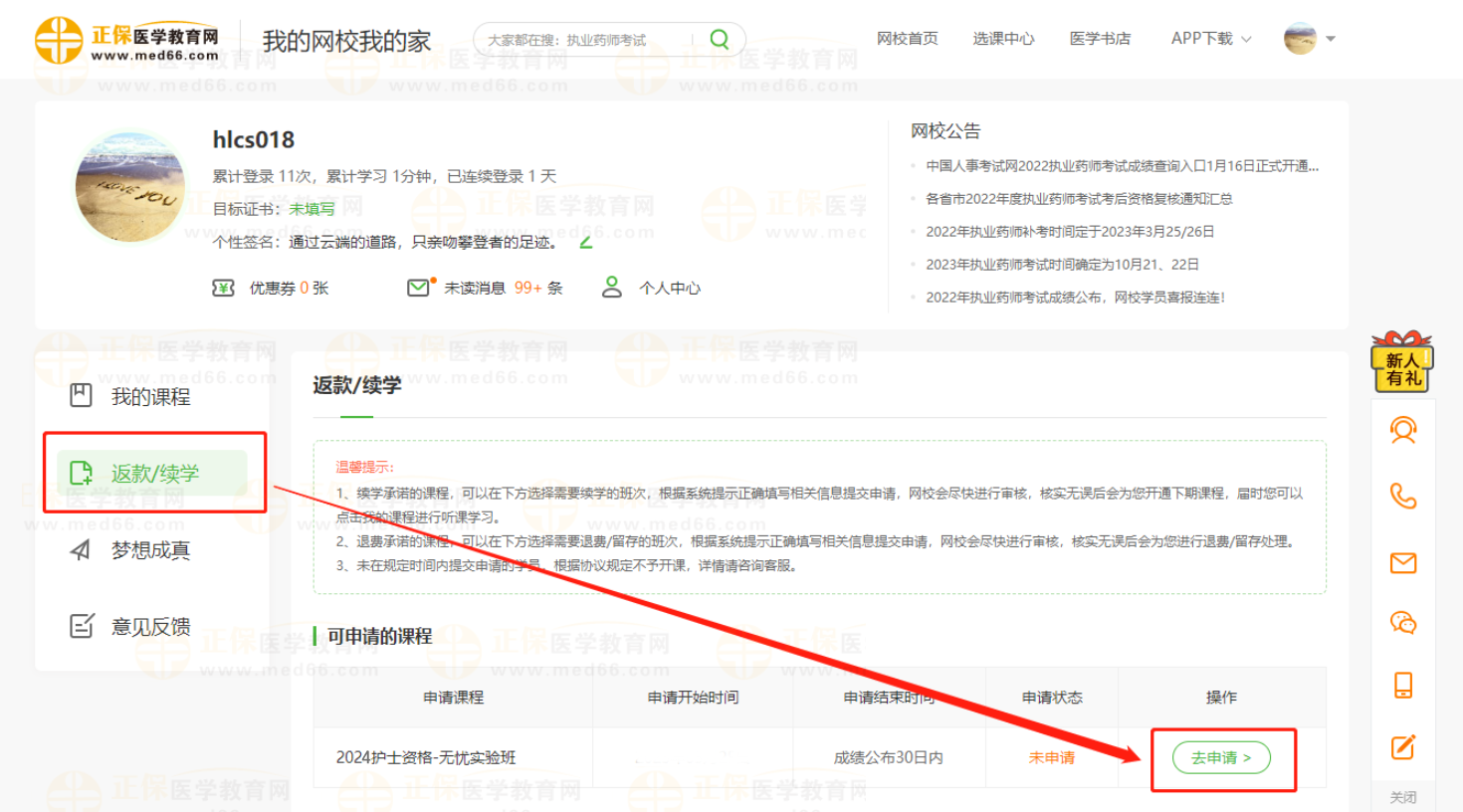Screen dimensions: 1463x812
Task: Go to 意见反馈 menu item
Action: [x=150, y=627]
